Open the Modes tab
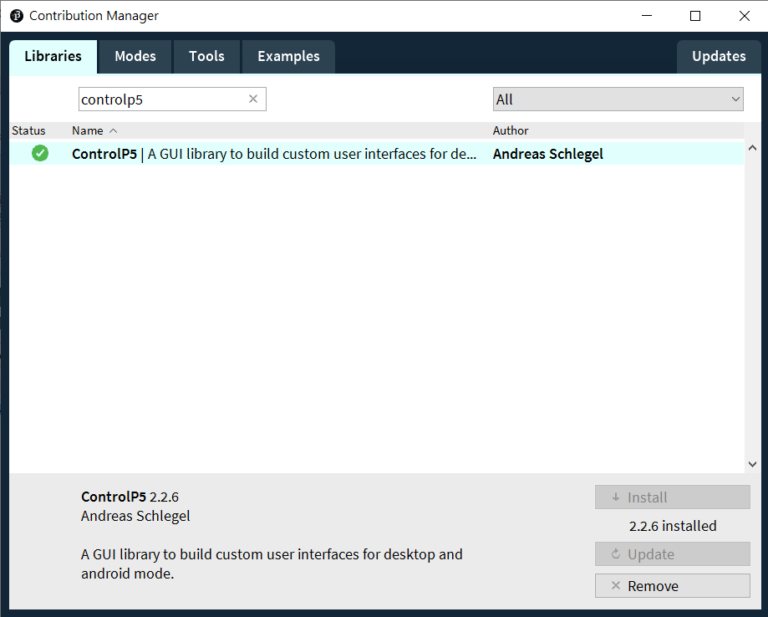 tap(135, 56)
